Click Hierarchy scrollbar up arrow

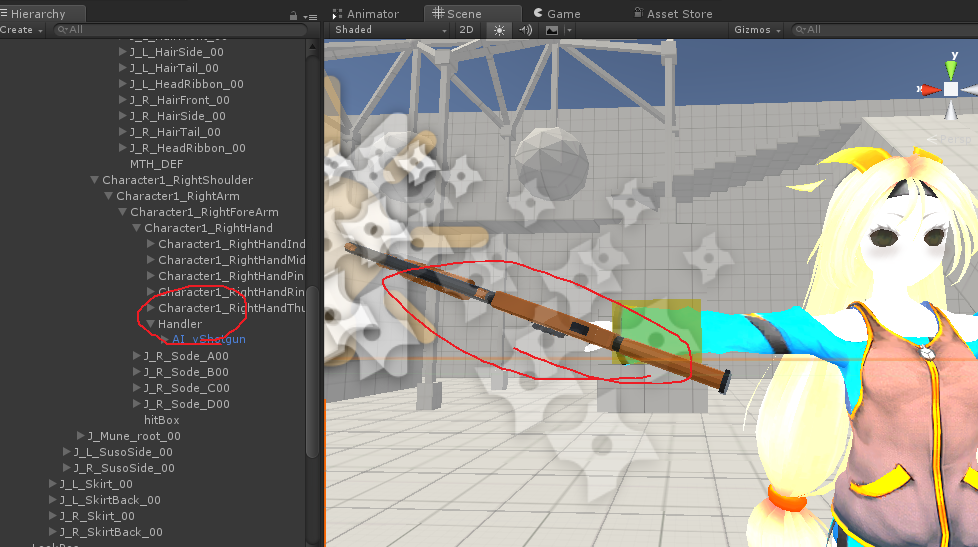pos(312,46)
